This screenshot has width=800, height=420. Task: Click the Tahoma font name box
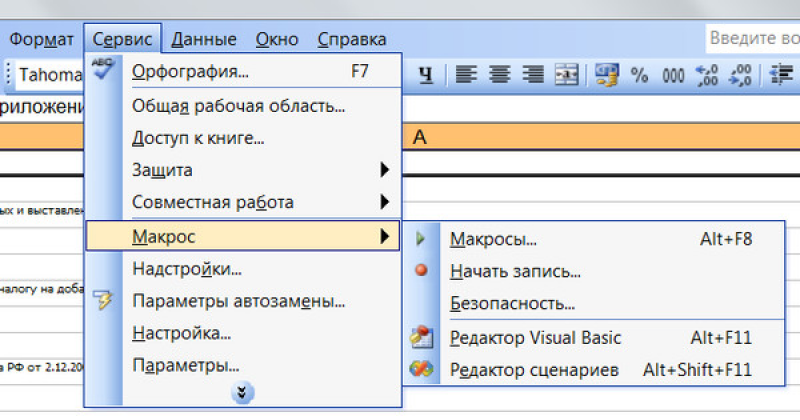50,75
